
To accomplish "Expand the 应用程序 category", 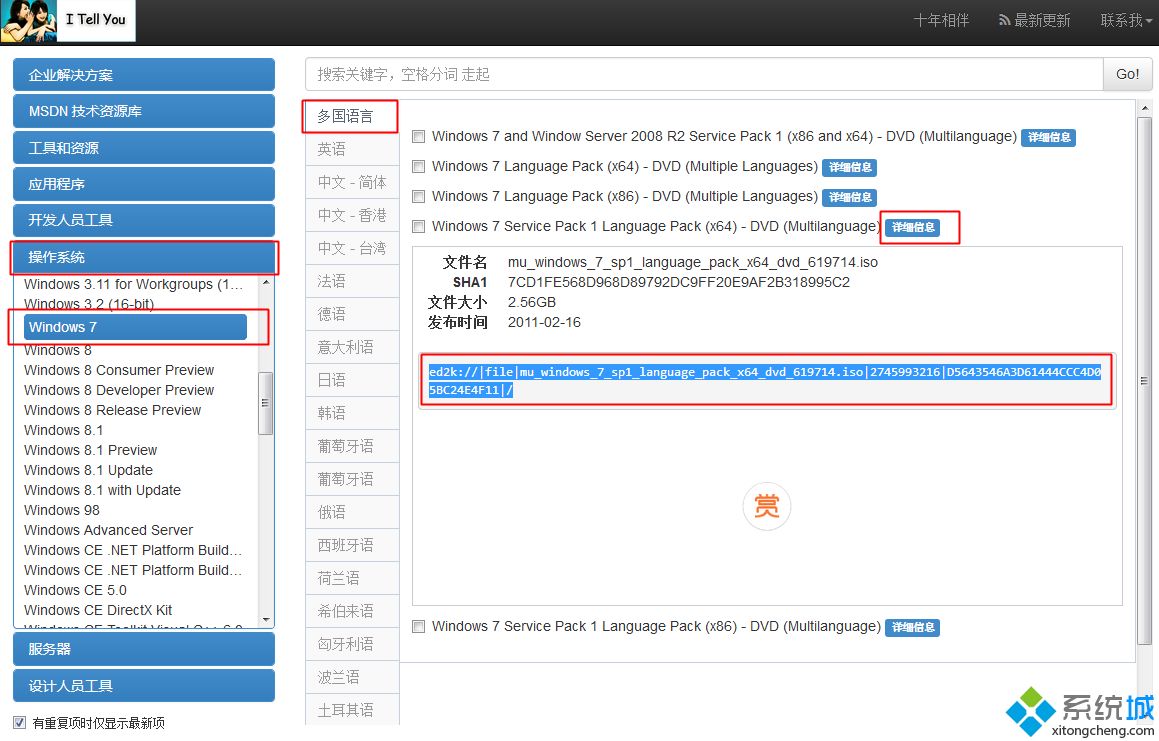I will 143,184.
